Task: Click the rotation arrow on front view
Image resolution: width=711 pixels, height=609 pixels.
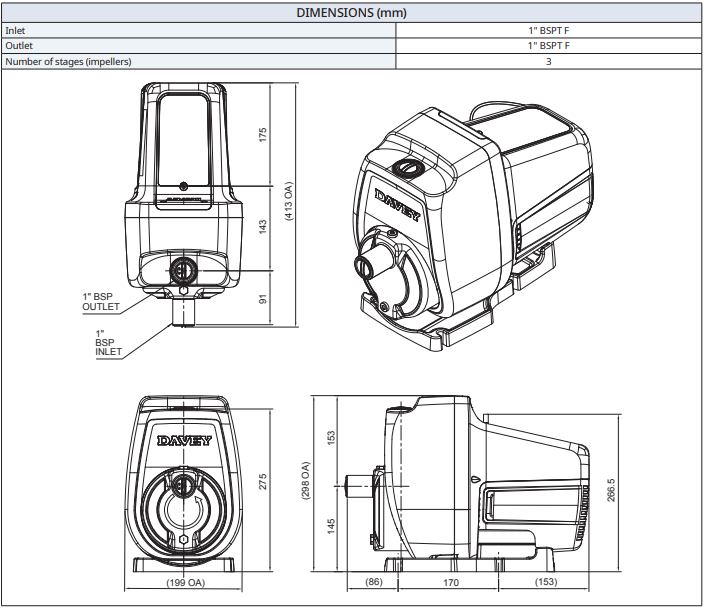Action: click(x=198, y=500)
